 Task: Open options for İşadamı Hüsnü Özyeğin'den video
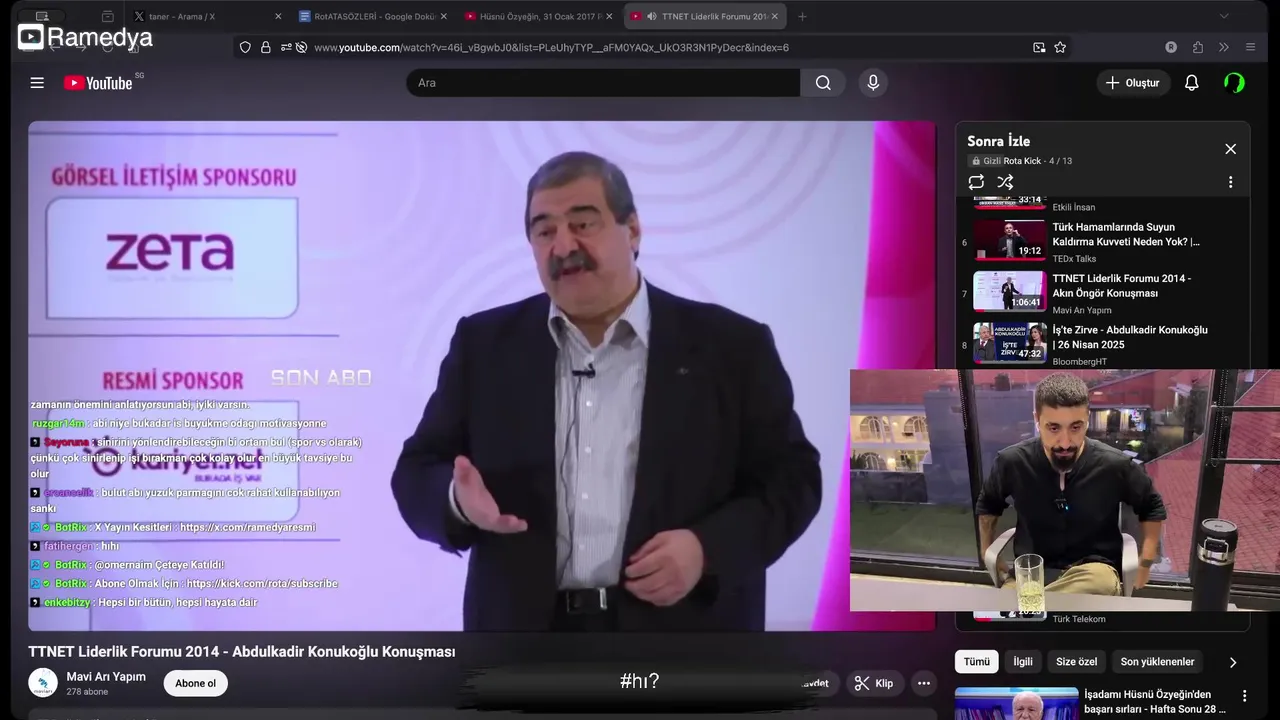[x=1244, y=696]
